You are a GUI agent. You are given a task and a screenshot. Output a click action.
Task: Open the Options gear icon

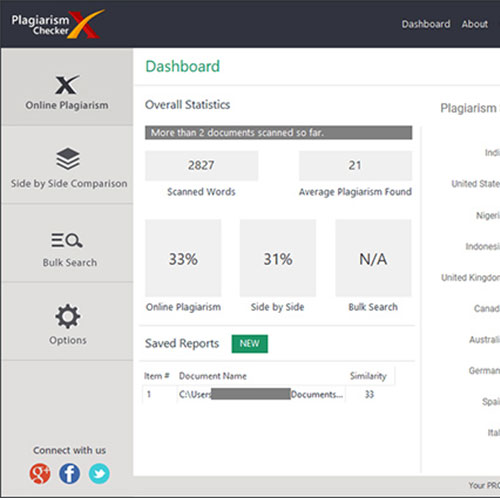(x=68, y=316)
